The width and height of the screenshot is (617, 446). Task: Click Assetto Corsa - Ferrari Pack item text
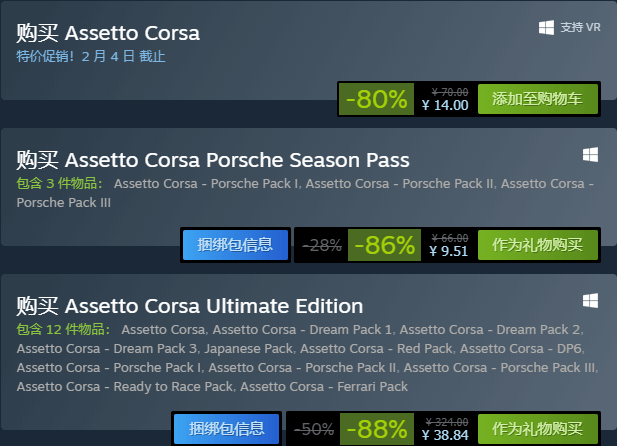point(324,387)
